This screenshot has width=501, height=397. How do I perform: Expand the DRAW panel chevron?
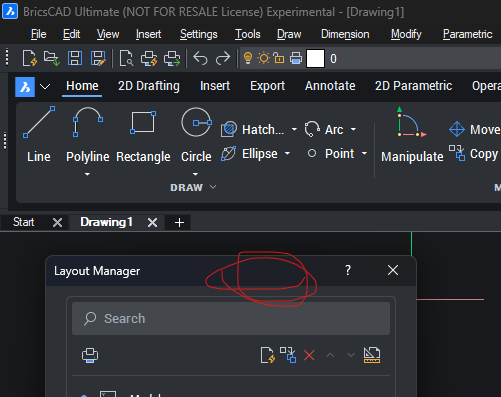click(x=213, y=187)
